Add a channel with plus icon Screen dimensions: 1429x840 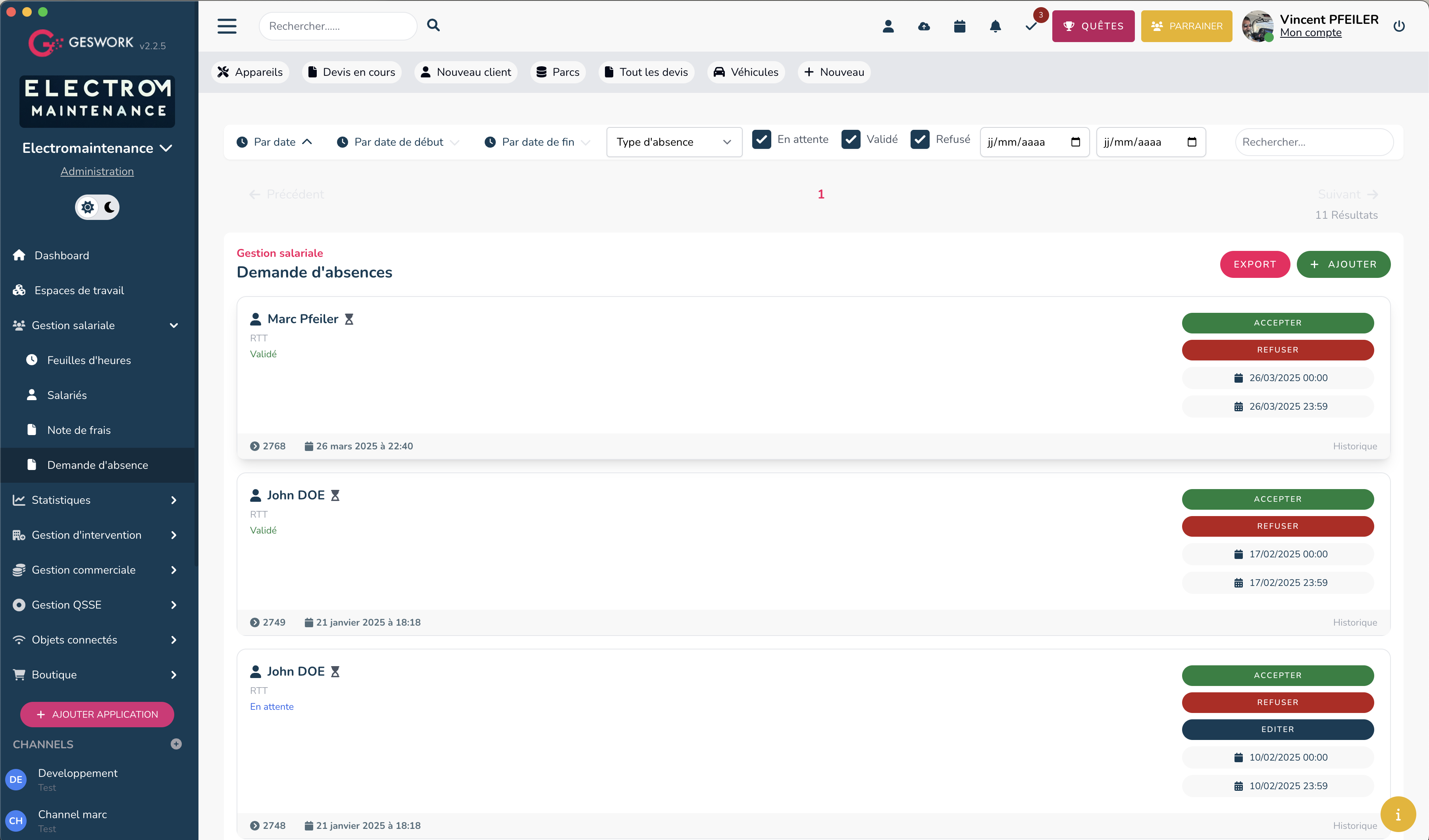pos(176,744)
